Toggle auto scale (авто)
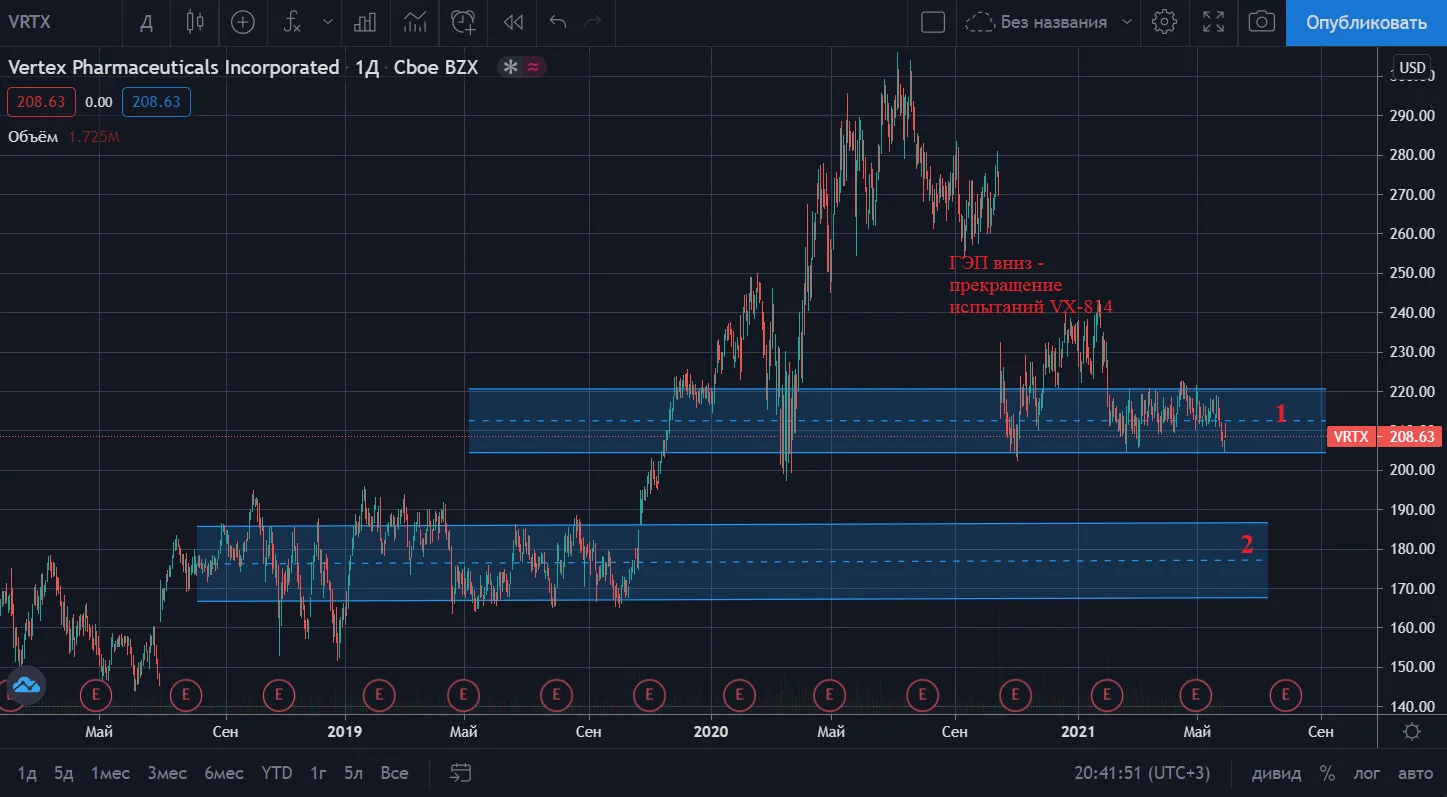The width and height of the screenshot is (1447, 797). (x=1415, y=773)
